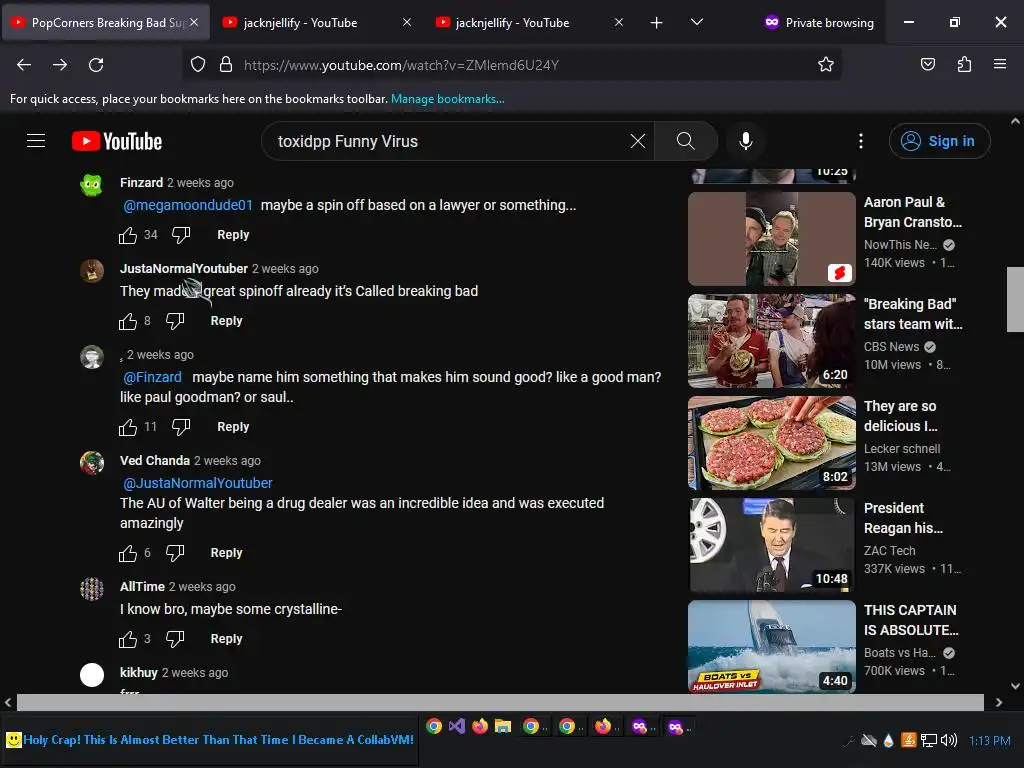Open File Explorer from the taskbar

(x=503, y=726)
